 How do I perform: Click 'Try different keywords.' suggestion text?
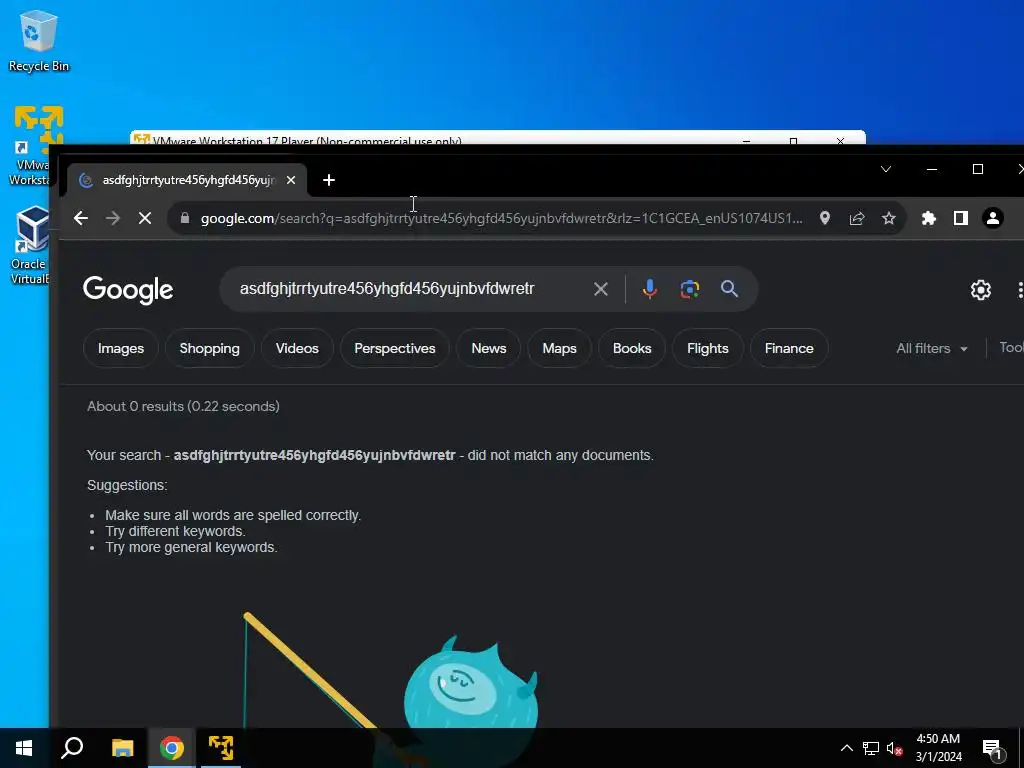pyautogui.click(x=175, y=532)
